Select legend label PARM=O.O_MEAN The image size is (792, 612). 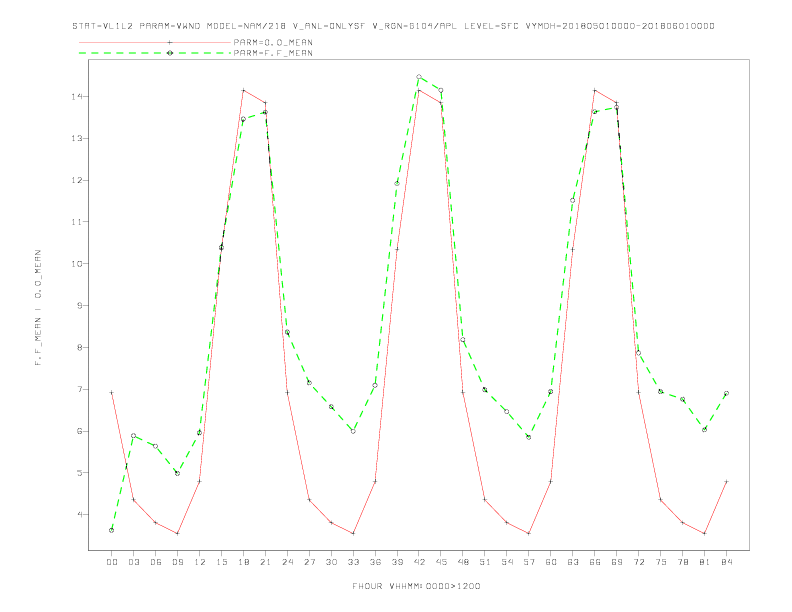tap(273, 42)
